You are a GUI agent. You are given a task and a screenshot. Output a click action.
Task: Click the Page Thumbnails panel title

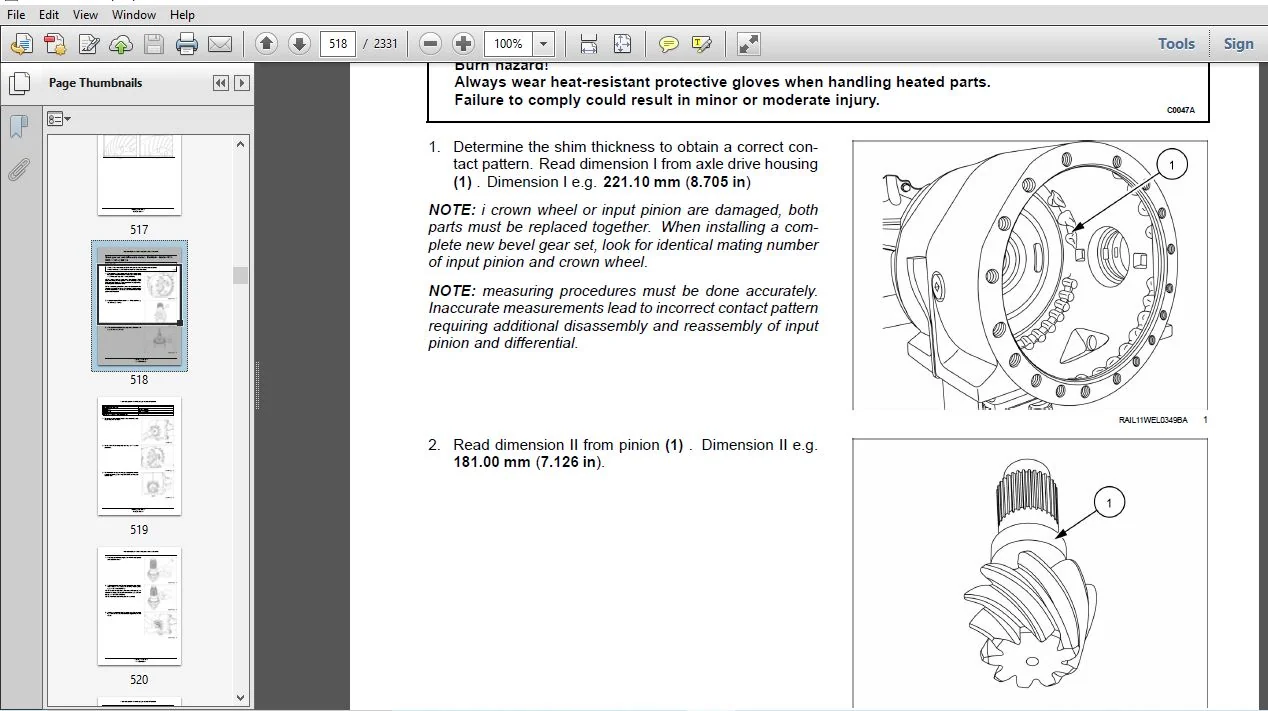click(95, 83)
